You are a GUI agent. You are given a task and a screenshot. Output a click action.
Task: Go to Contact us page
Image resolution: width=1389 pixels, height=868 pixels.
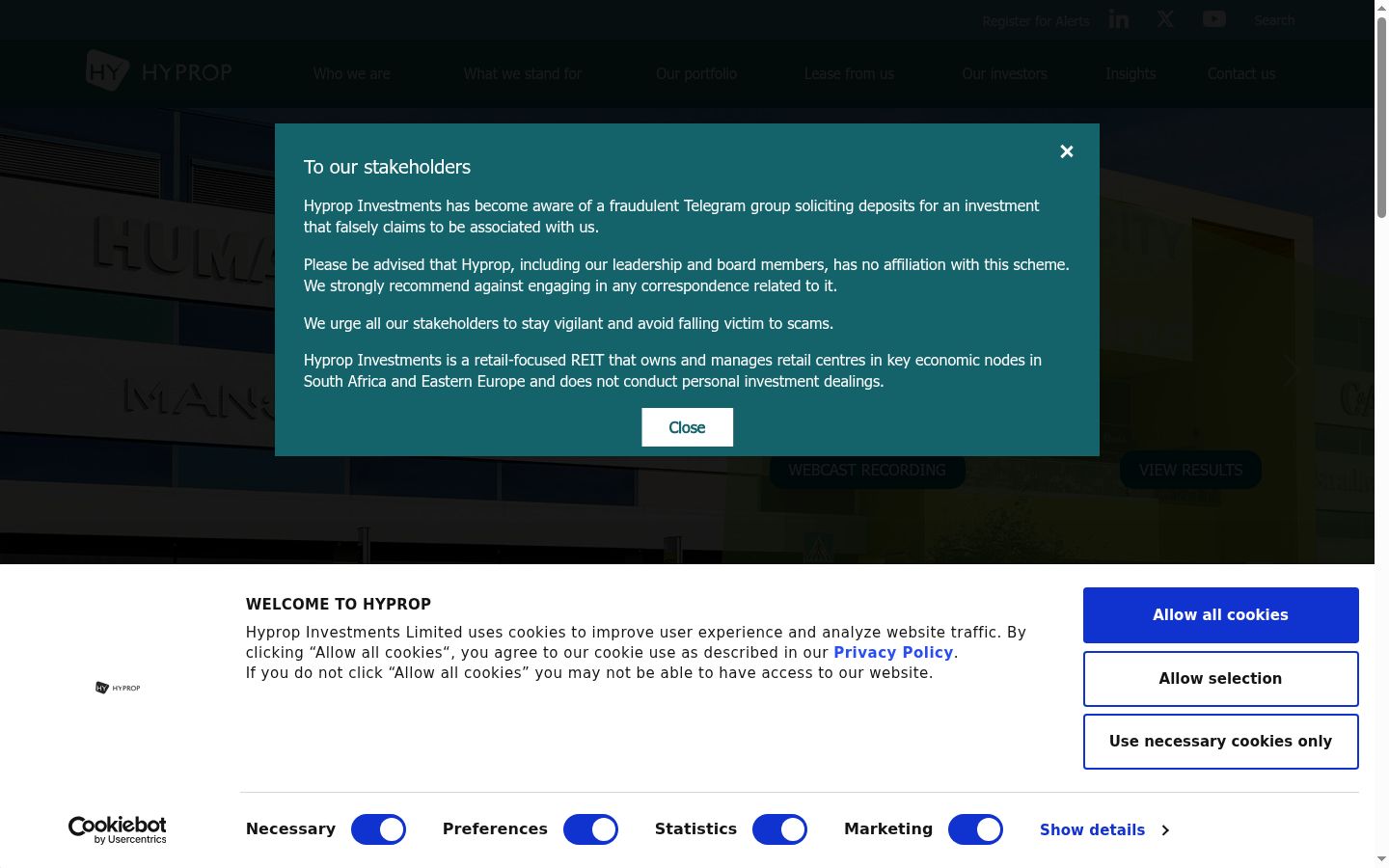pyautogui.click(x=1241, y=74)
